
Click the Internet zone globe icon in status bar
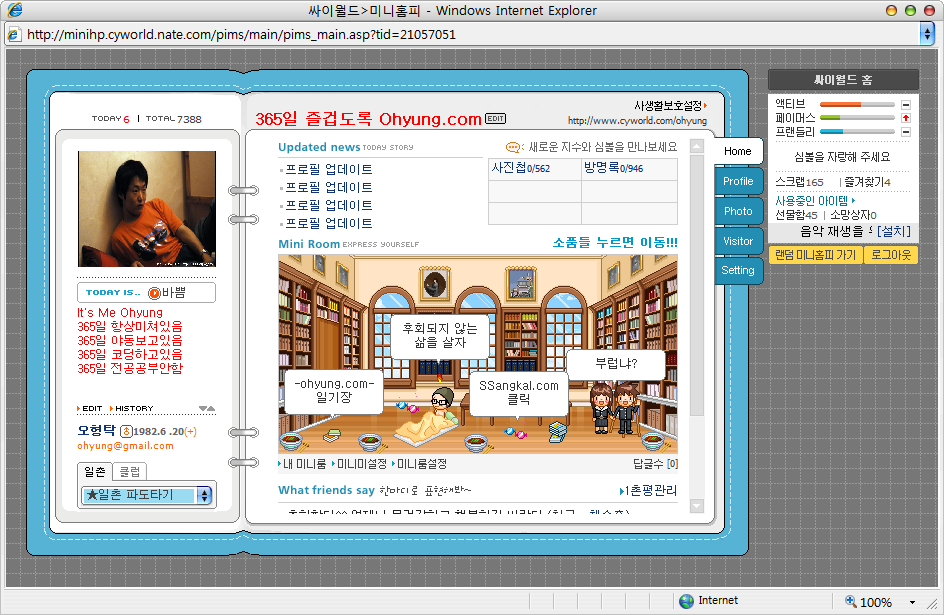686,601
